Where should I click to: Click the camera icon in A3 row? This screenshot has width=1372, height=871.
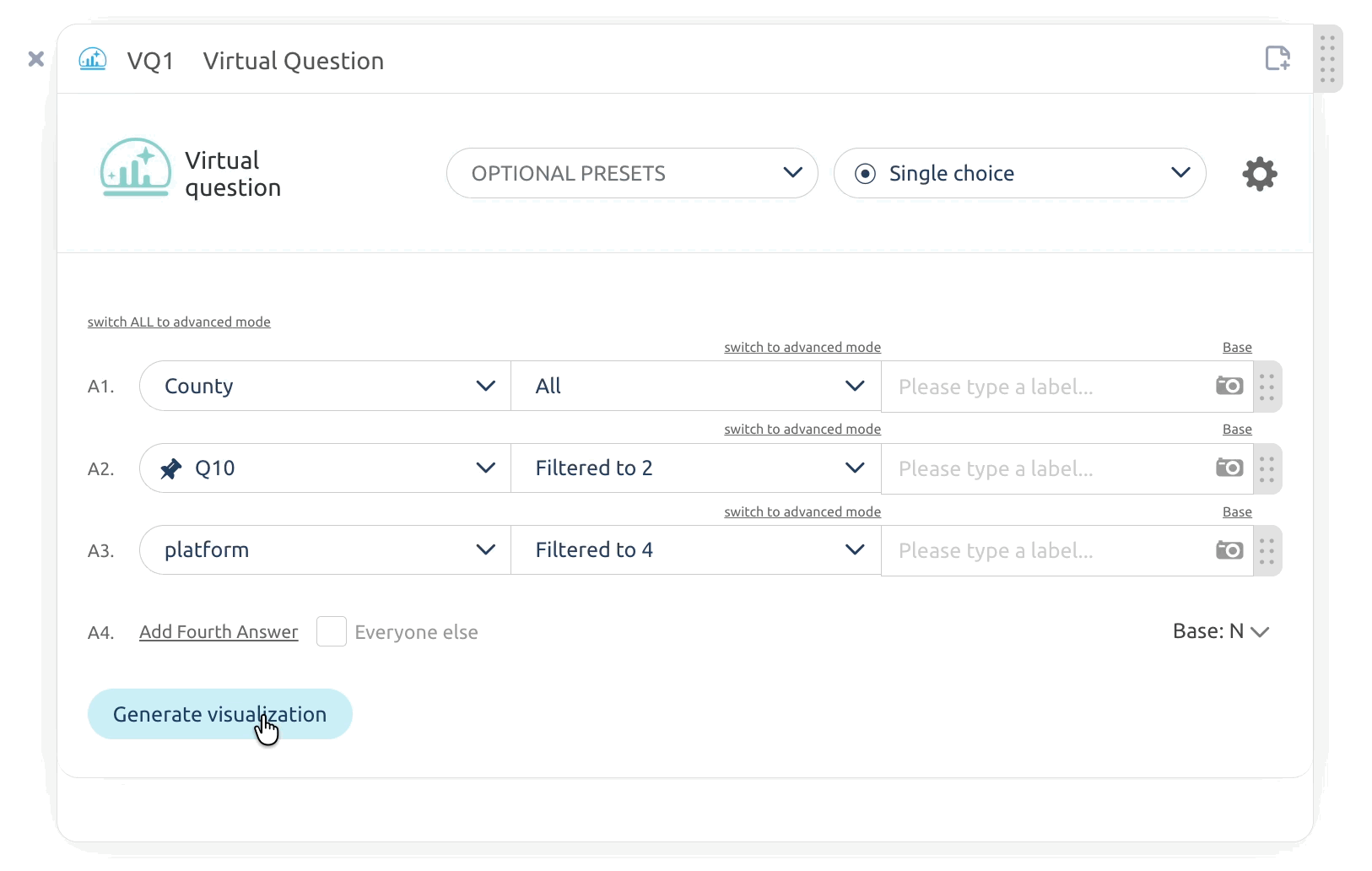point(1229,550)
